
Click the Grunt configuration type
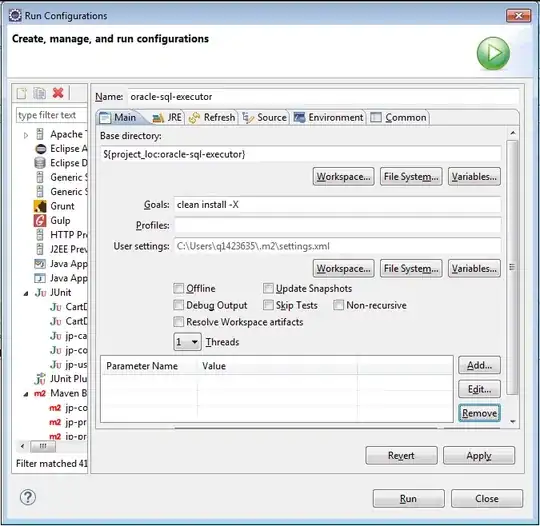(54, 206)
